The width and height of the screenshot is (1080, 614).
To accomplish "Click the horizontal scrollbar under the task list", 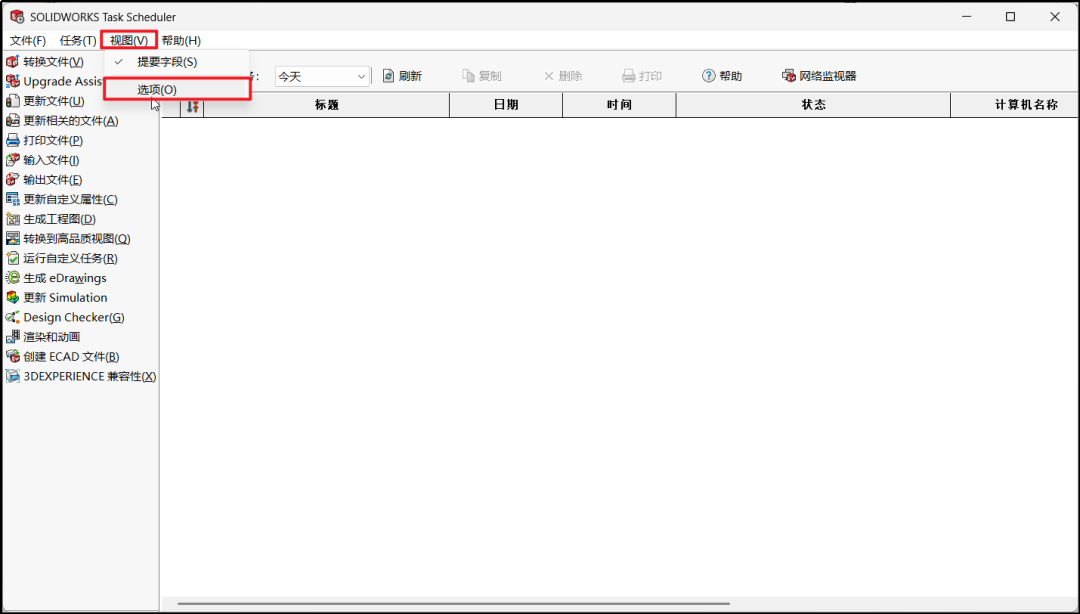I will click(x=453, y=604).
